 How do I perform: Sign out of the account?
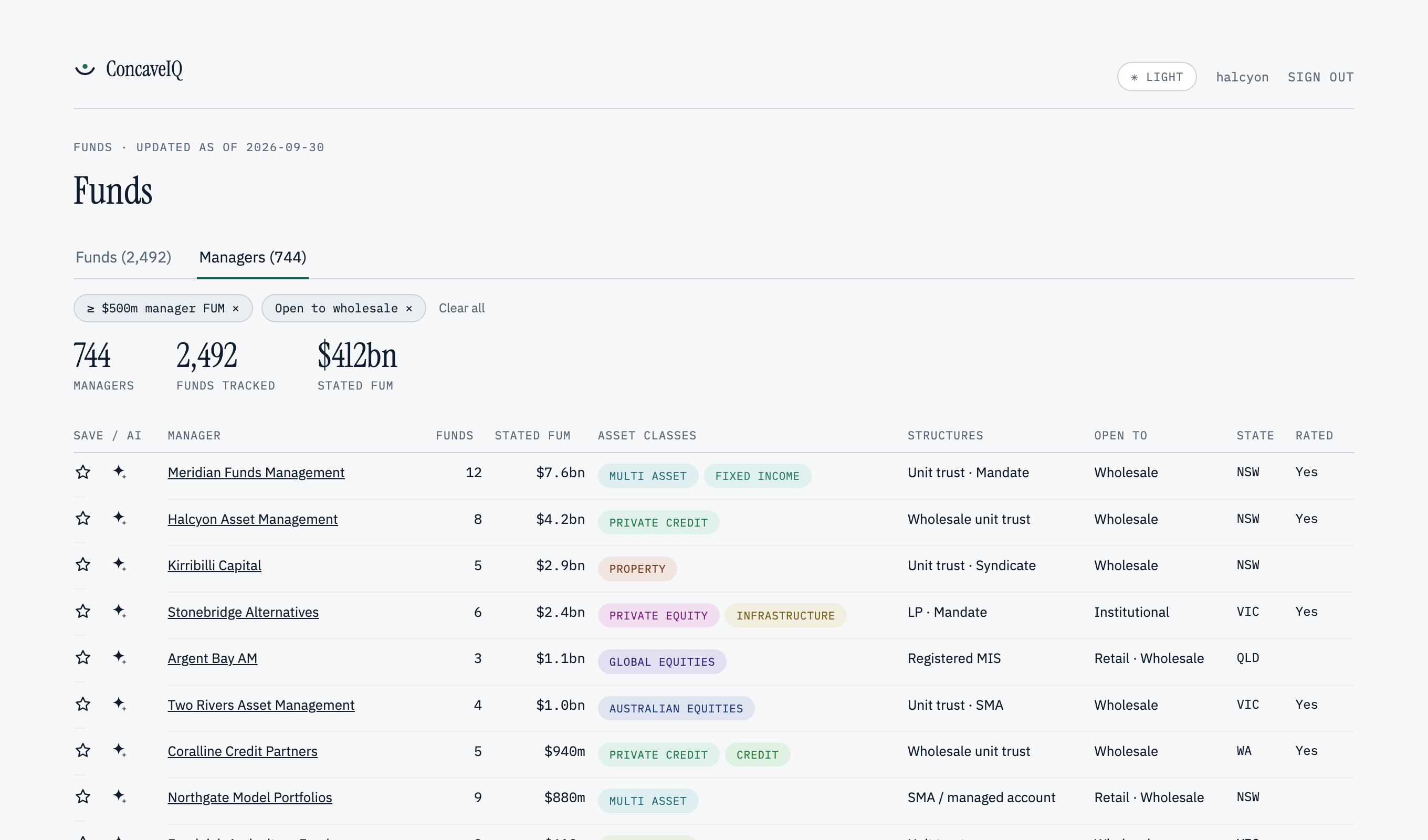coord(1320,77)
